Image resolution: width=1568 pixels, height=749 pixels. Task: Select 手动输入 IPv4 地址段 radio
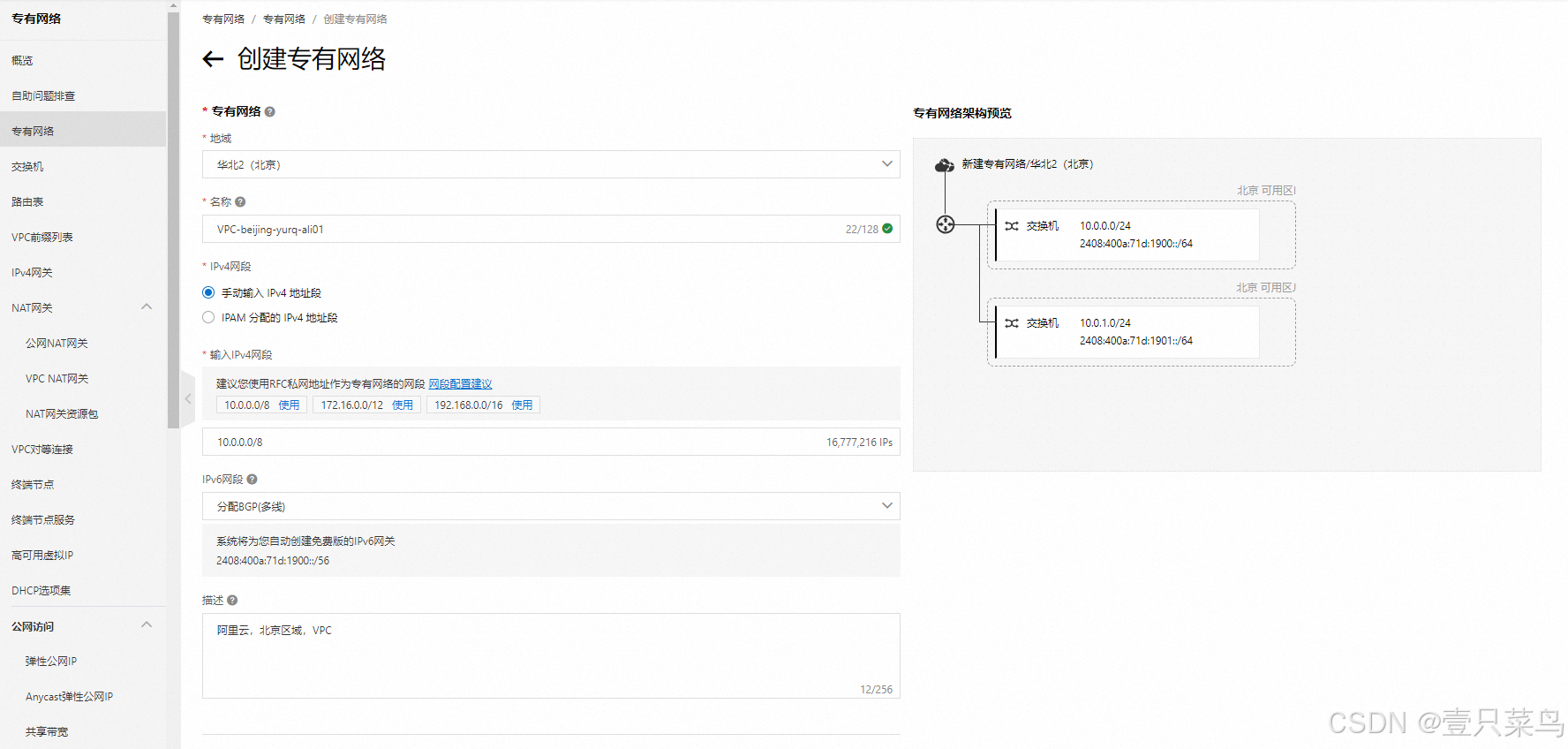[208, 292]
